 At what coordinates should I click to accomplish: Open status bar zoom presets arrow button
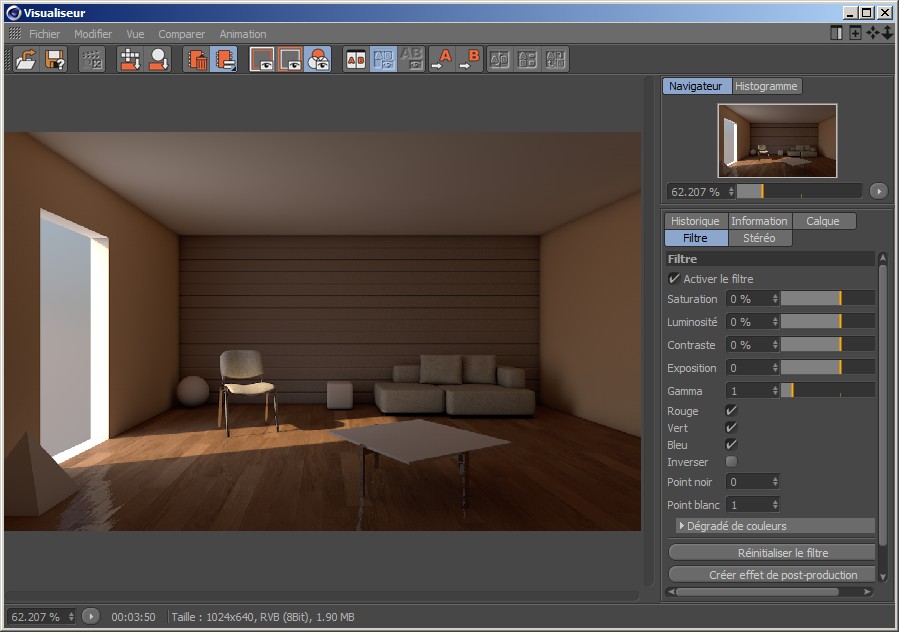click(x=91, y=617)
